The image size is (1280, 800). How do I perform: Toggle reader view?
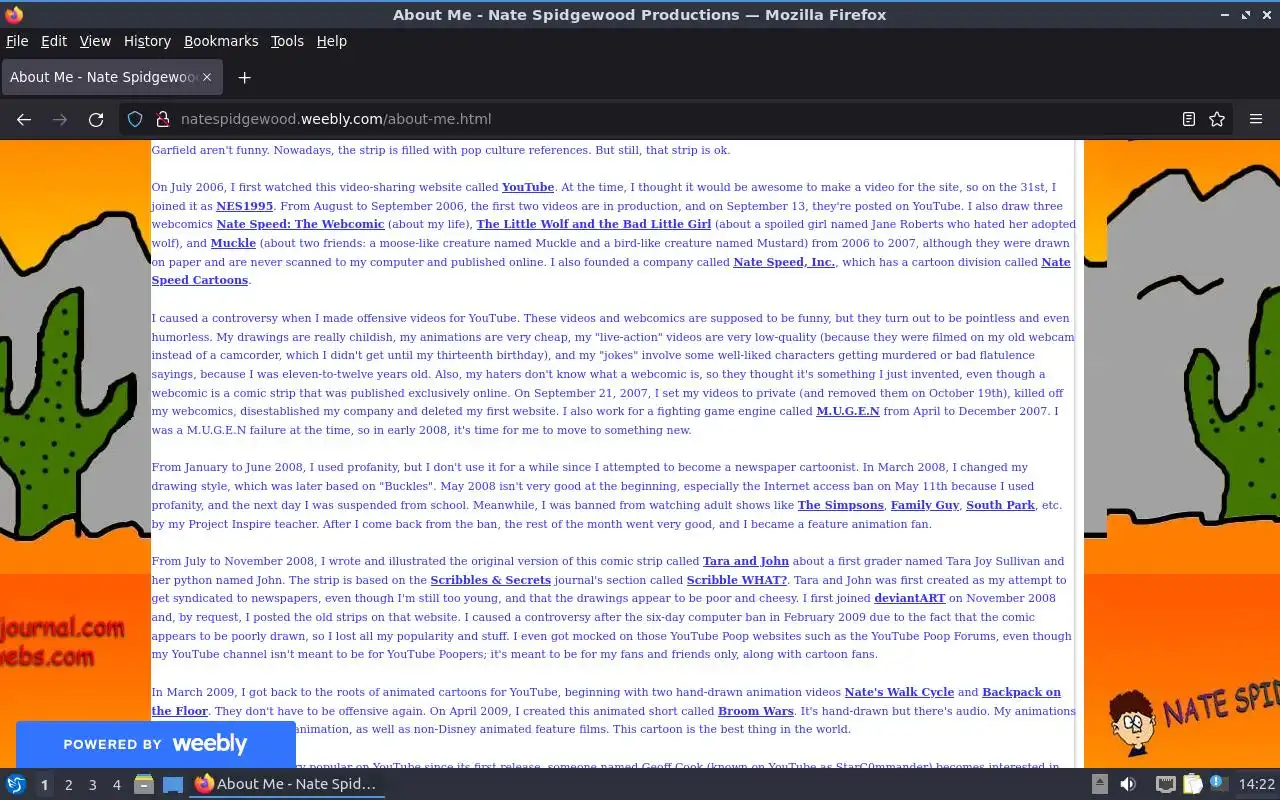click(x=1189, y=119)
